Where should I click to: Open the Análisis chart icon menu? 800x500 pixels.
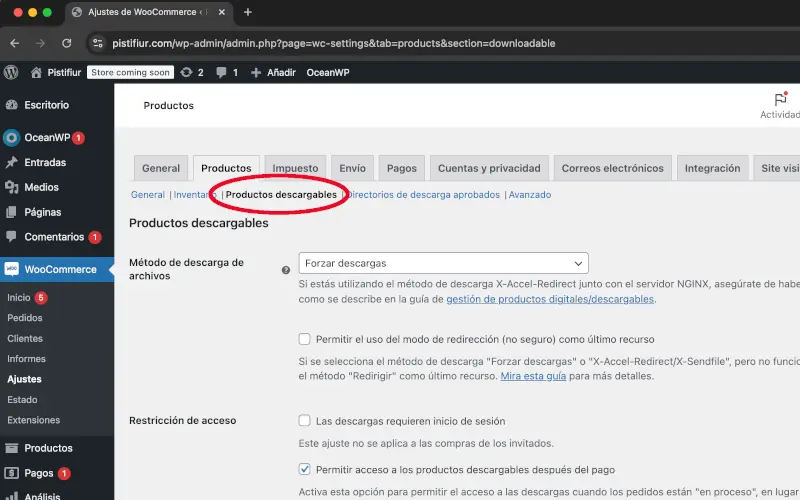[11, 496]
